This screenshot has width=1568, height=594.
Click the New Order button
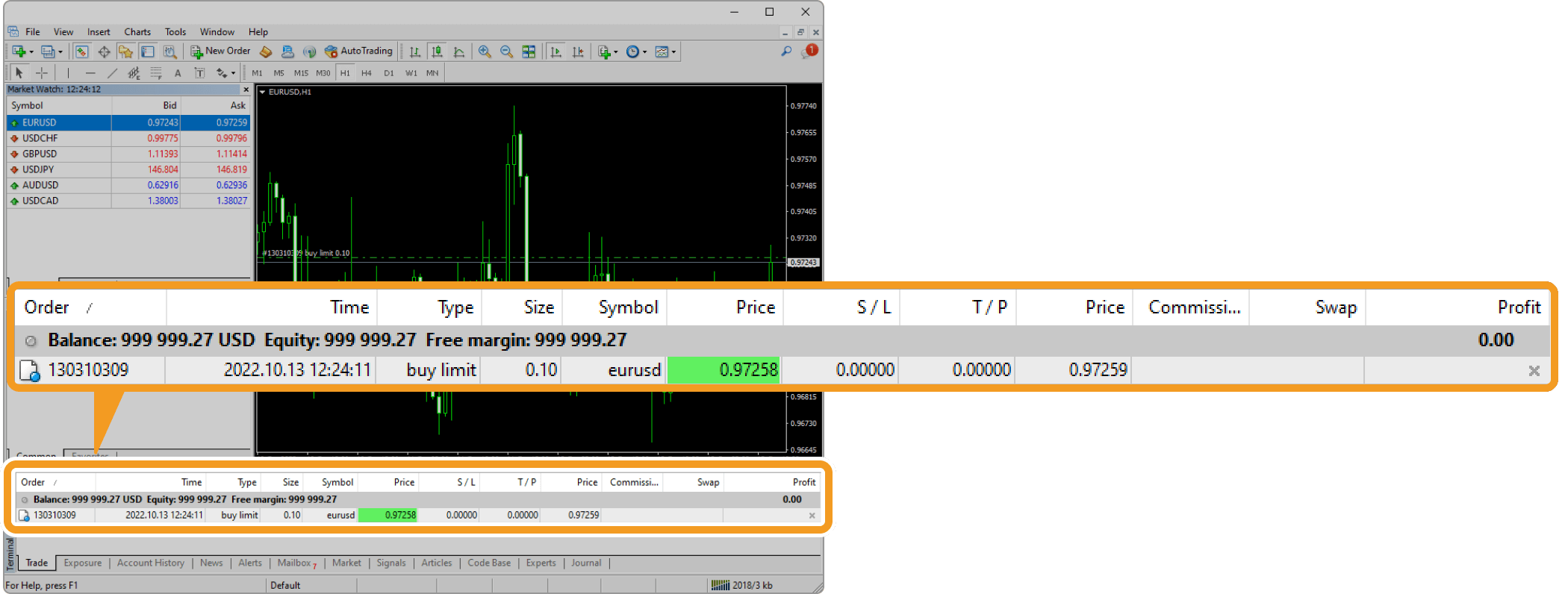pyautogui.click(x=220, y=51)
